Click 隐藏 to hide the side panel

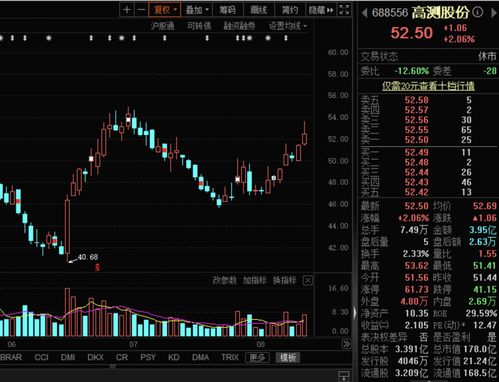(321, 10)
